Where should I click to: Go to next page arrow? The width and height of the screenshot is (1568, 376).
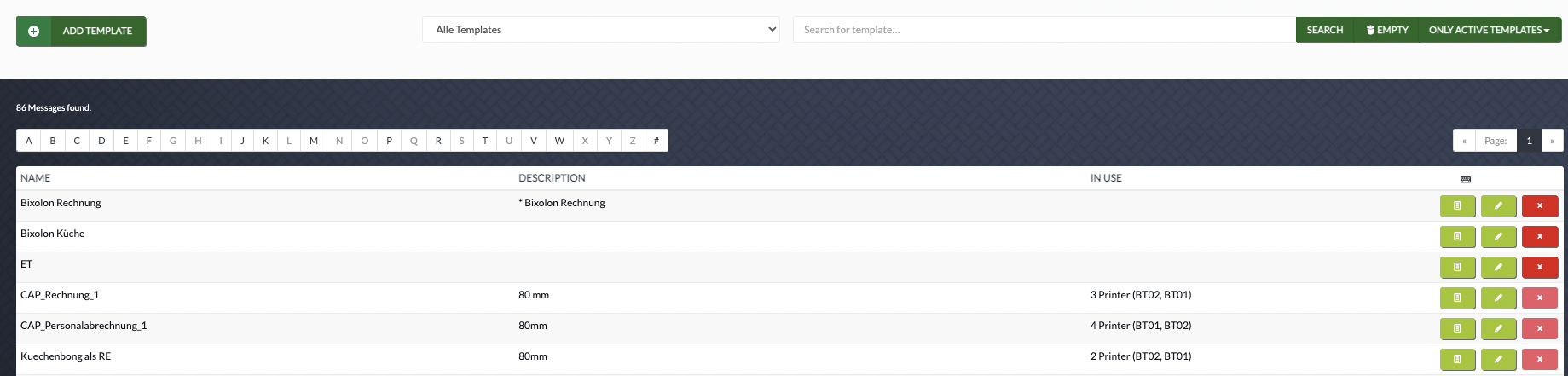click(x=1552, y=141)
